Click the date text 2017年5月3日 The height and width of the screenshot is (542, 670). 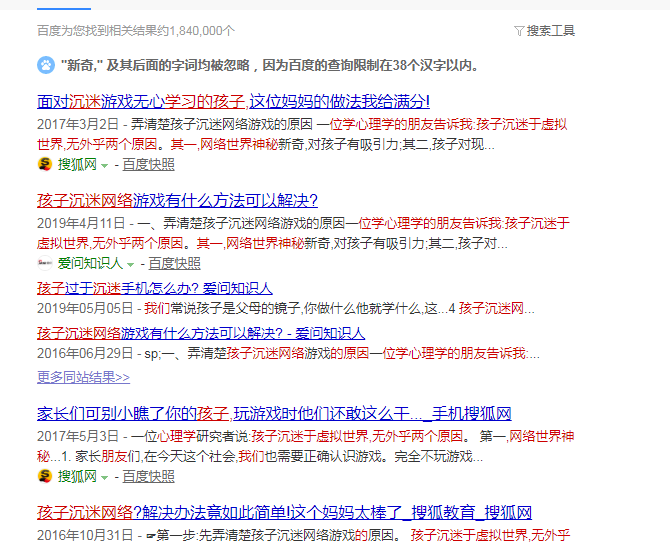(x=78, y=436)
